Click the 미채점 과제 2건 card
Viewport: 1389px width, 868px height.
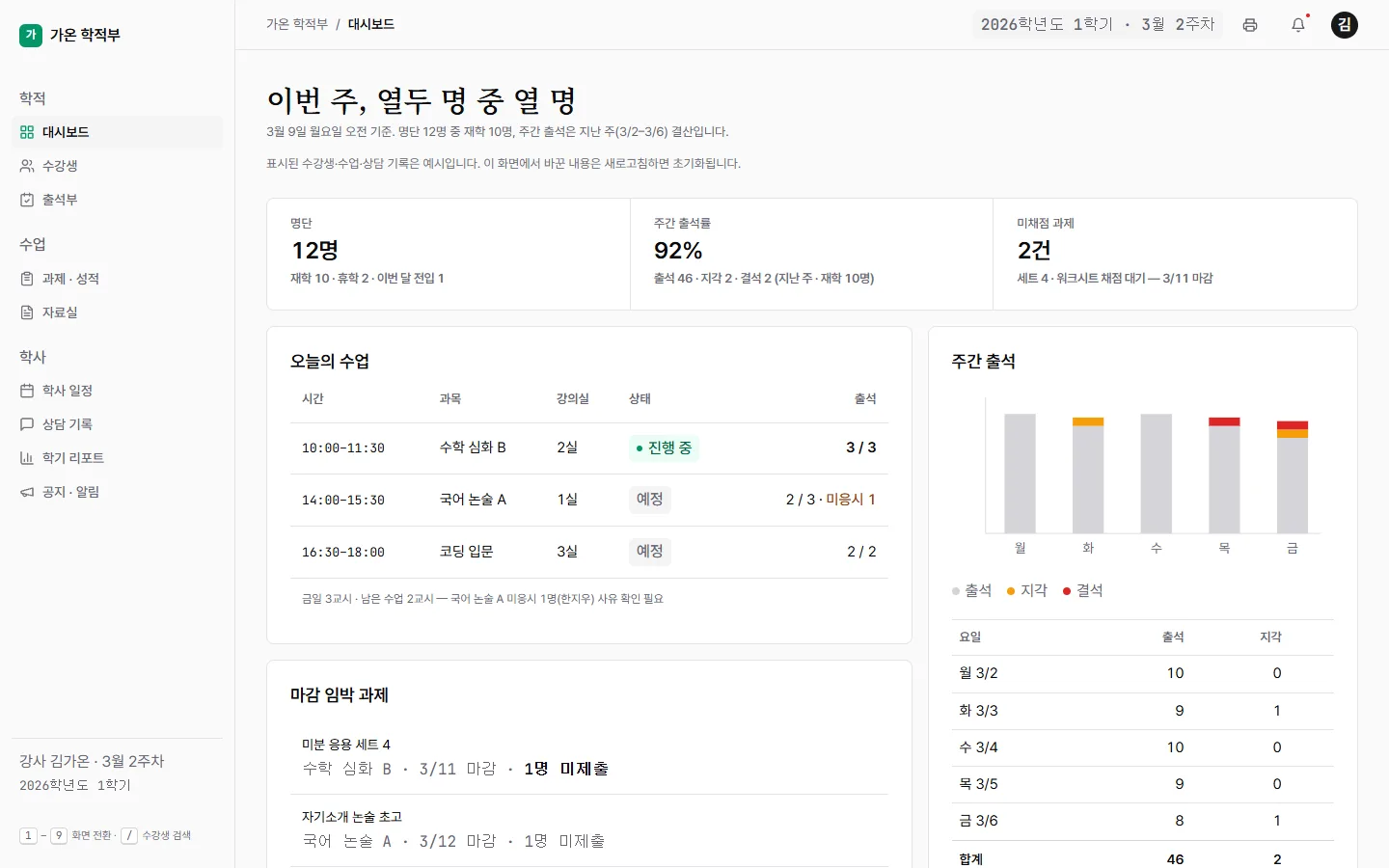tap(1175, 255)
